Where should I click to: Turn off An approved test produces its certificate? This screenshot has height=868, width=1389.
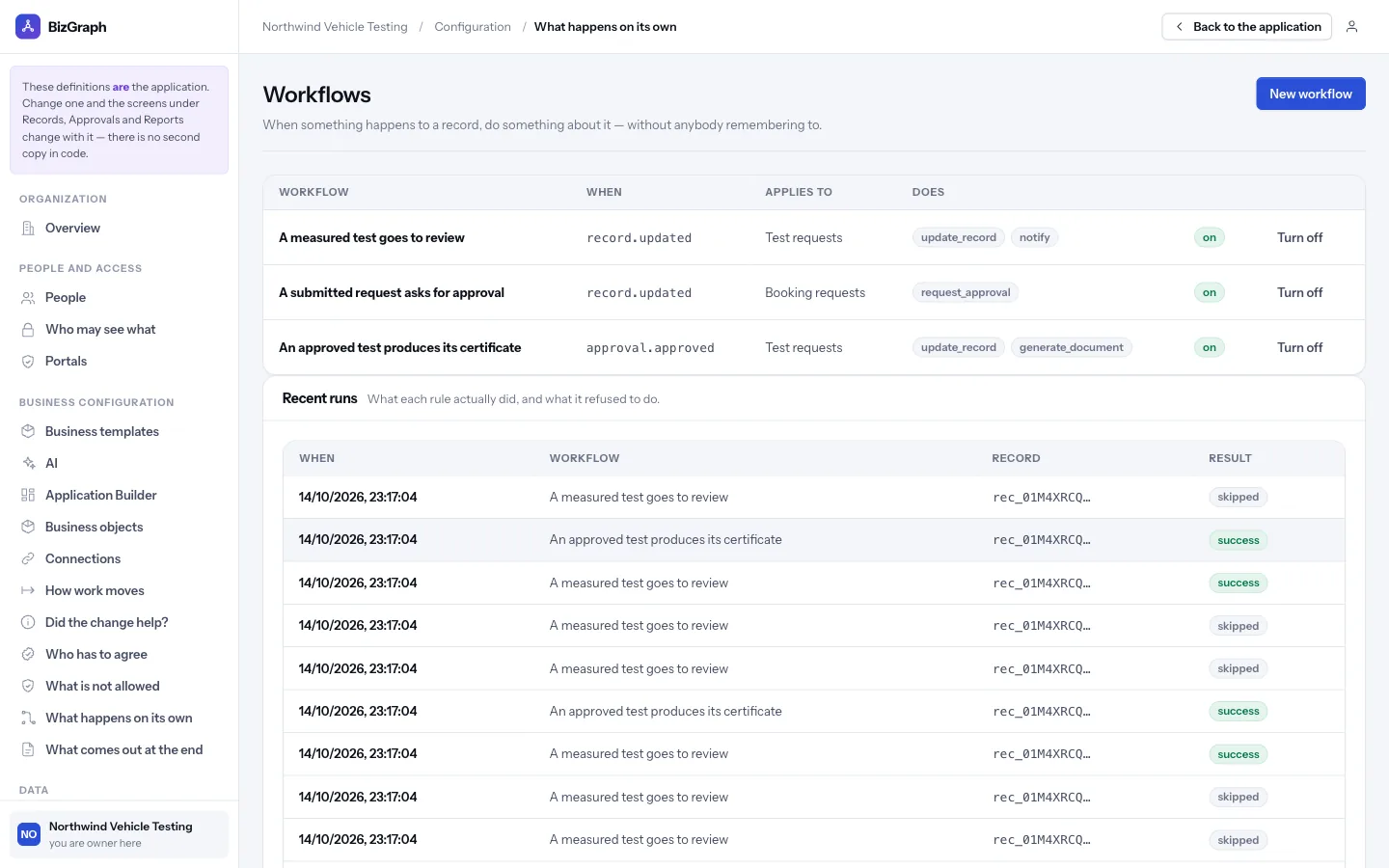click(x=1299, y=347)
